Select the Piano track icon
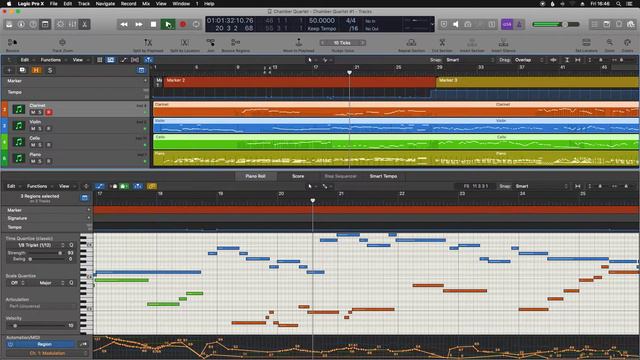 [18, 158]
